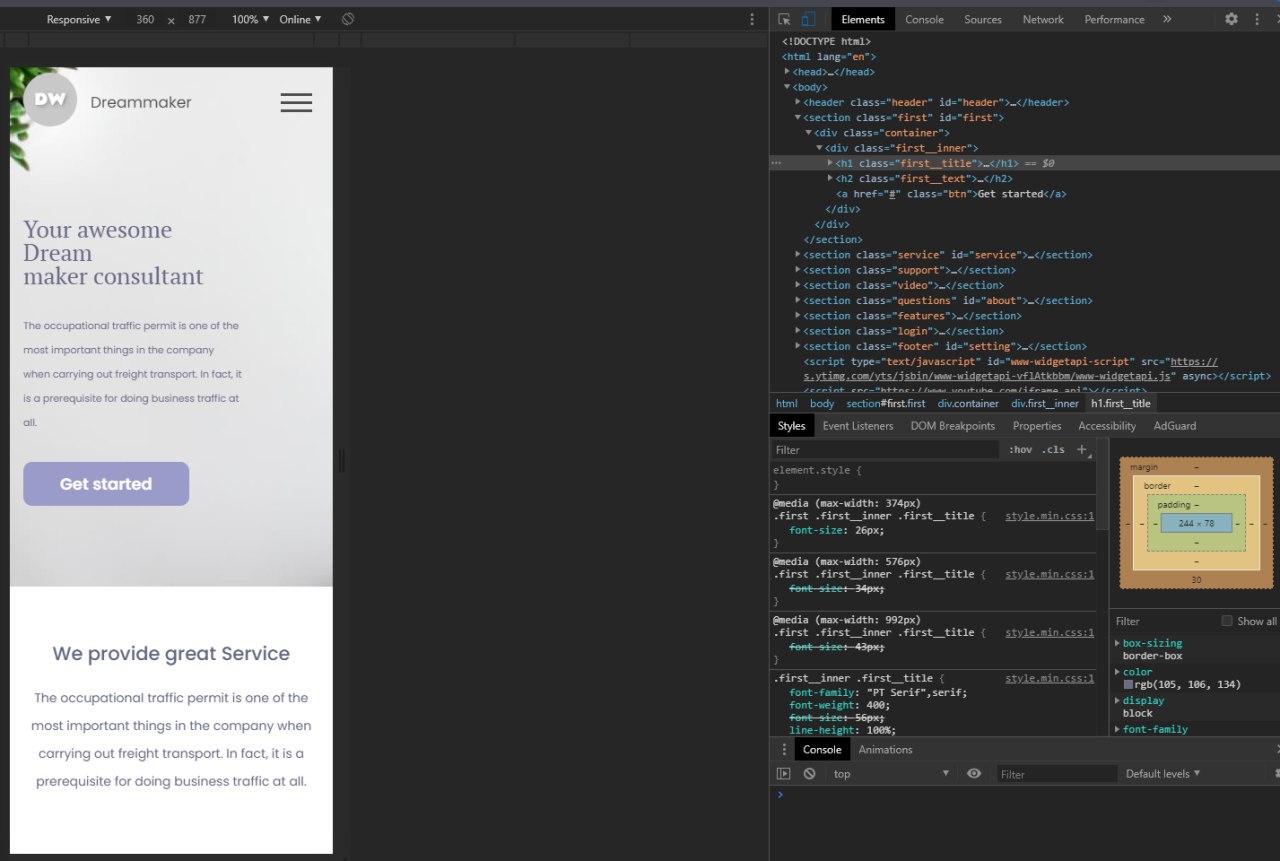The width and height of the screenshot is (1280, 861).
Task: Toggle the .cls class editor button
Action: click(x=1053, y=450)
